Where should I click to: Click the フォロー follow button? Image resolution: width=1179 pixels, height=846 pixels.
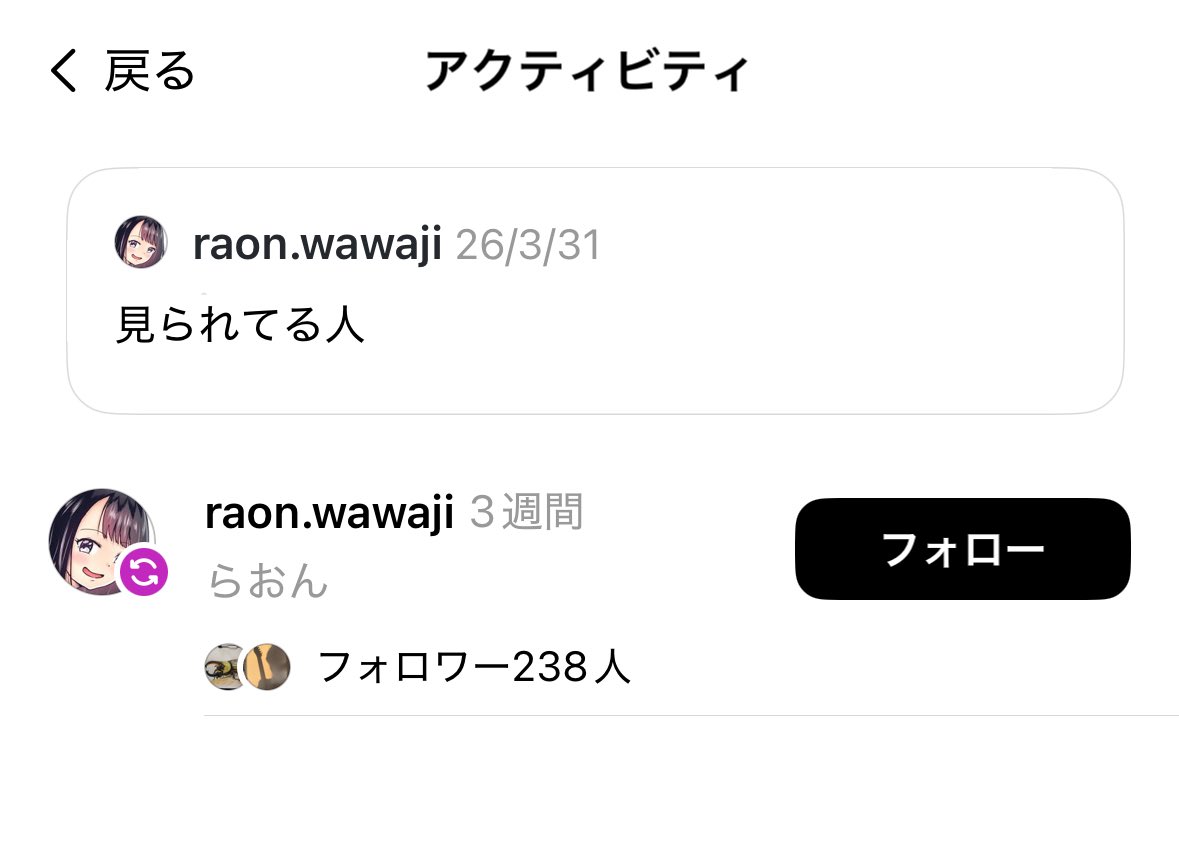pos(962,549)
